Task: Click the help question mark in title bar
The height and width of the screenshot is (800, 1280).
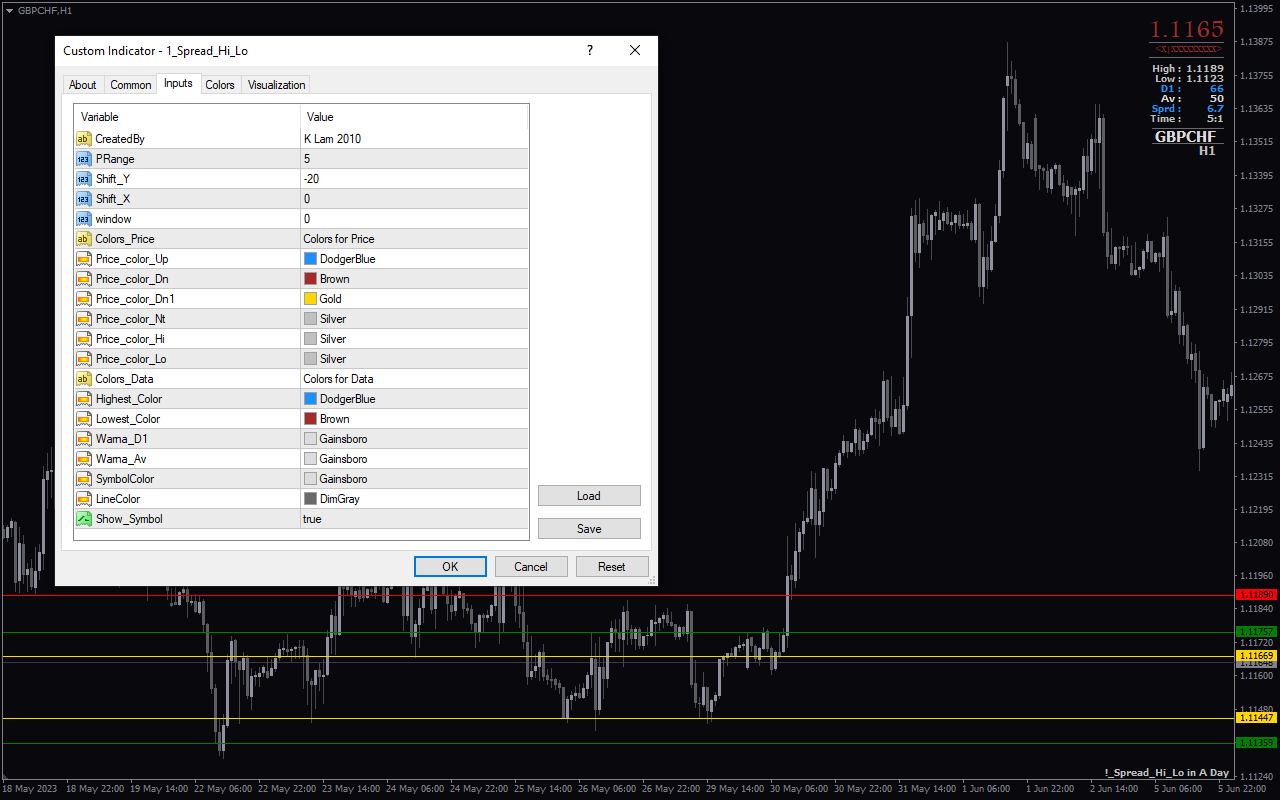Action: pos(589,51)
